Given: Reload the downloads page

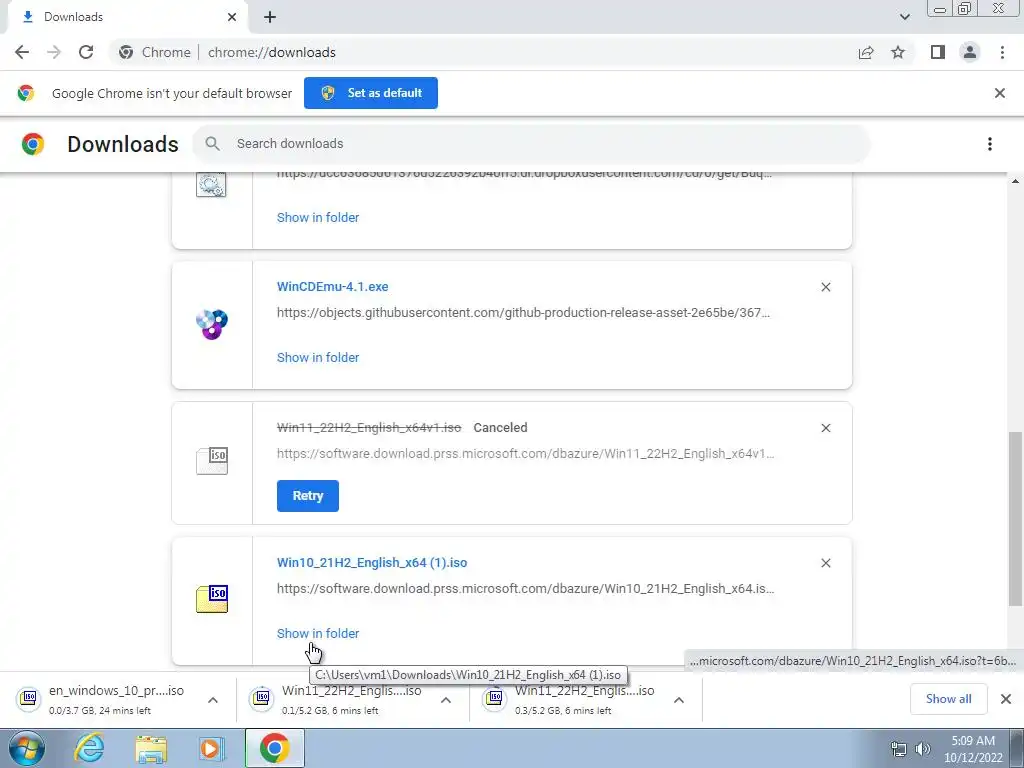Looking at the screenshot, I should (x=86, y=52).
